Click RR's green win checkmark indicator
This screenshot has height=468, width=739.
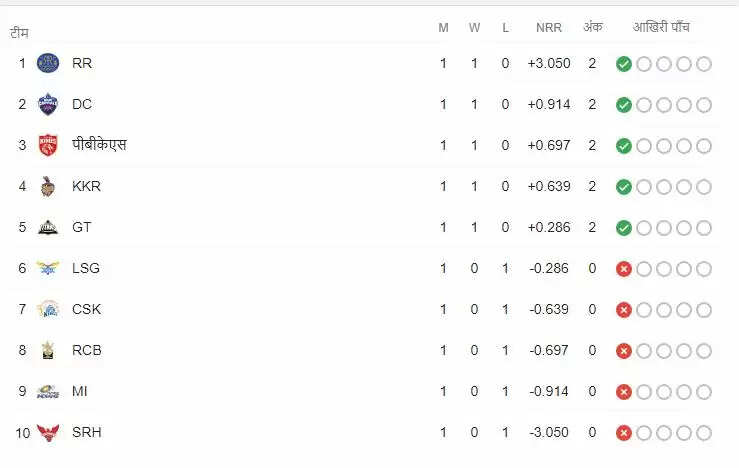tap(624, 64)
